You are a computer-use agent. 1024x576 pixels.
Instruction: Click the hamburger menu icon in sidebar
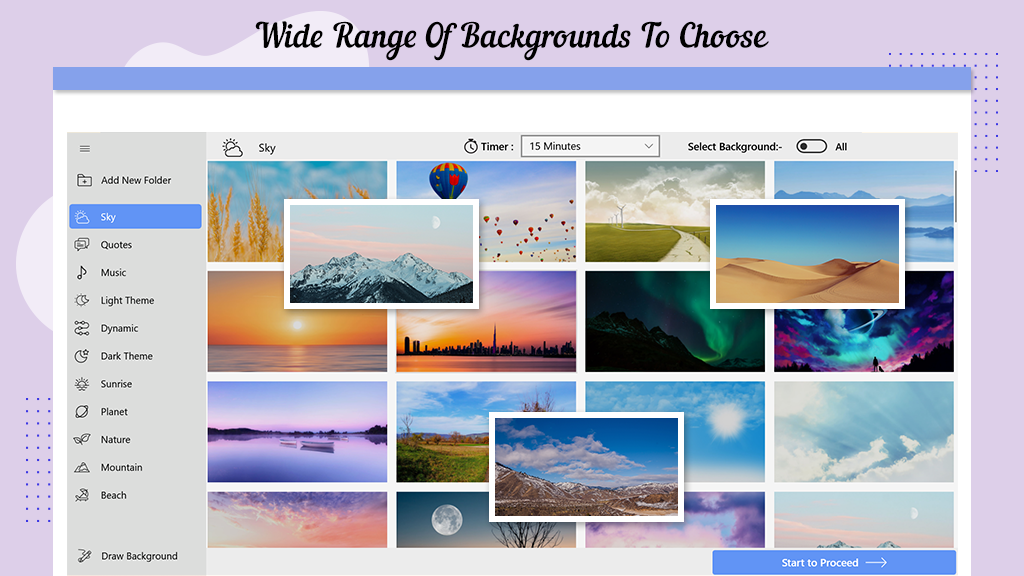[x=85, y=149]
